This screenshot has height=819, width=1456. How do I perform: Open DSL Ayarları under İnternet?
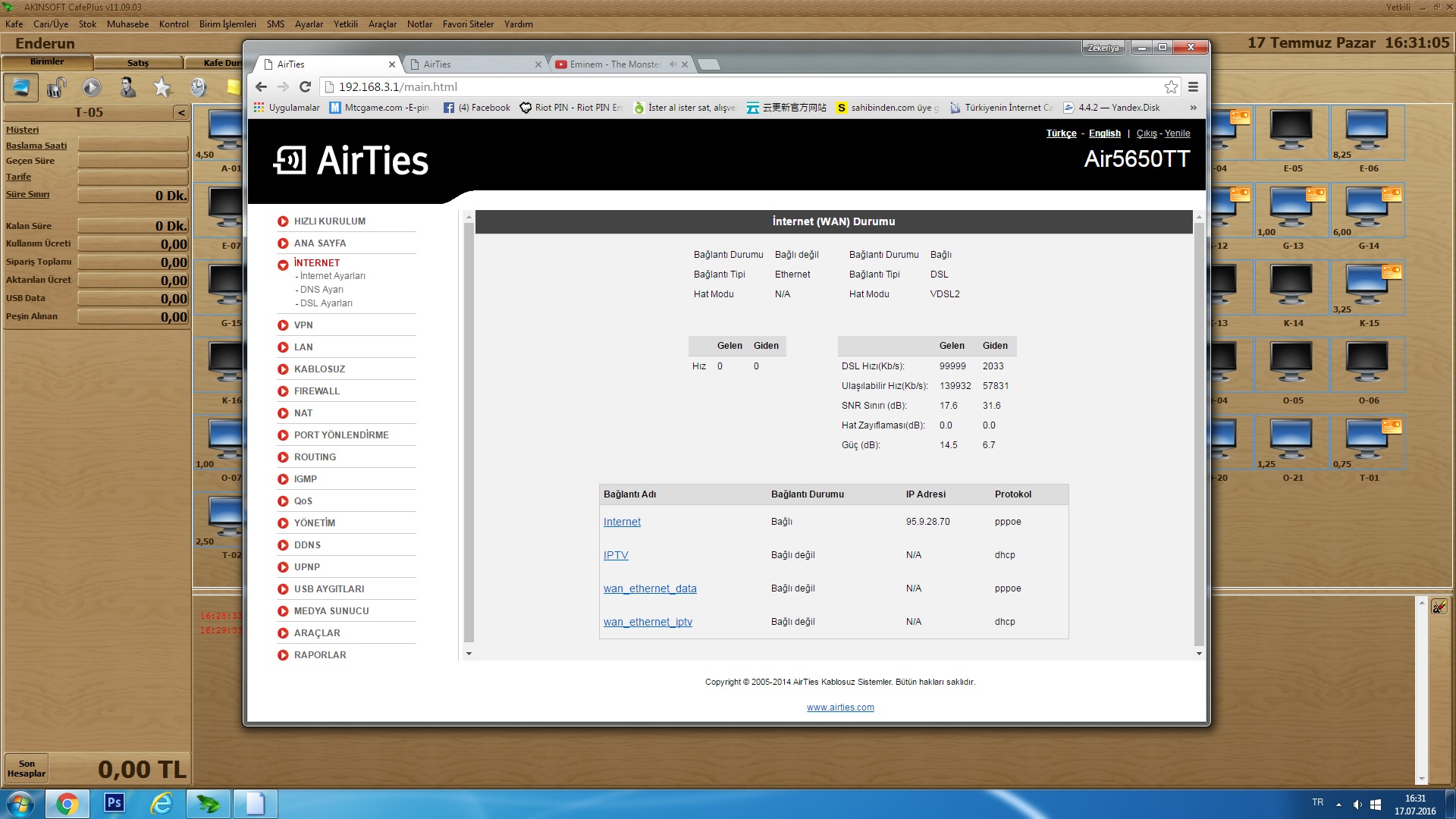click(325, 303)
